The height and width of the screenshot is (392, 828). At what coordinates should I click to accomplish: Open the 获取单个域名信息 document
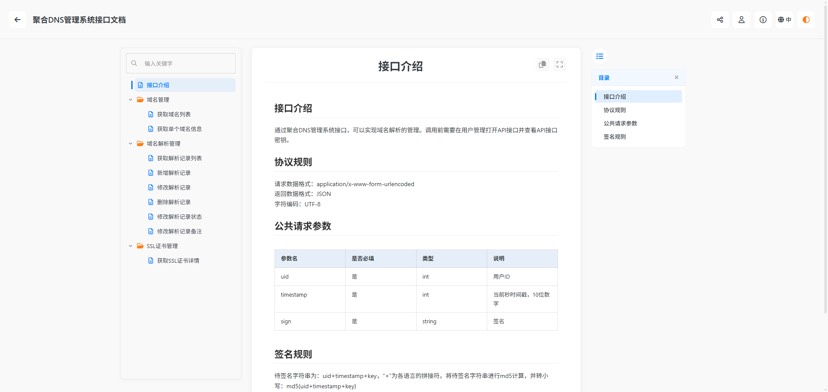[180, 129]
